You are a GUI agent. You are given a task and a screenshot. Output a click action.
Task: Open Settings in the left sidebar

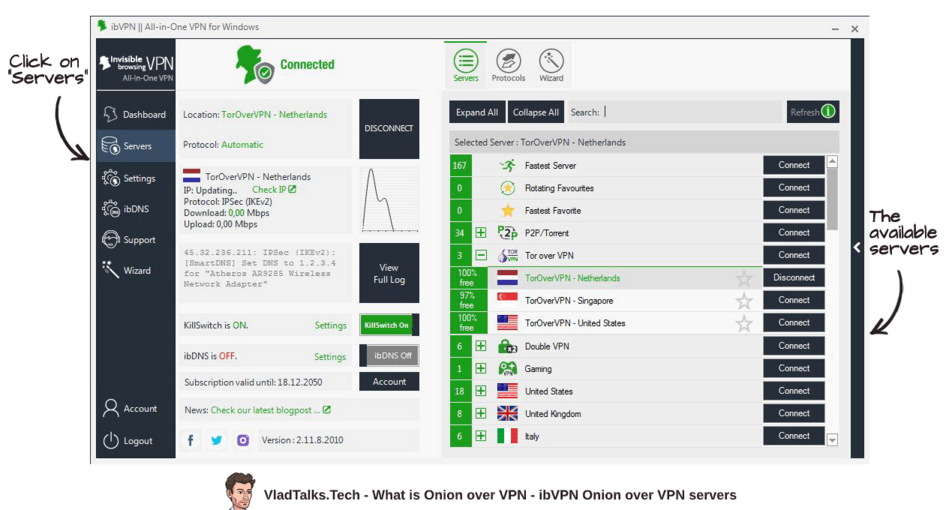[135, 178]
